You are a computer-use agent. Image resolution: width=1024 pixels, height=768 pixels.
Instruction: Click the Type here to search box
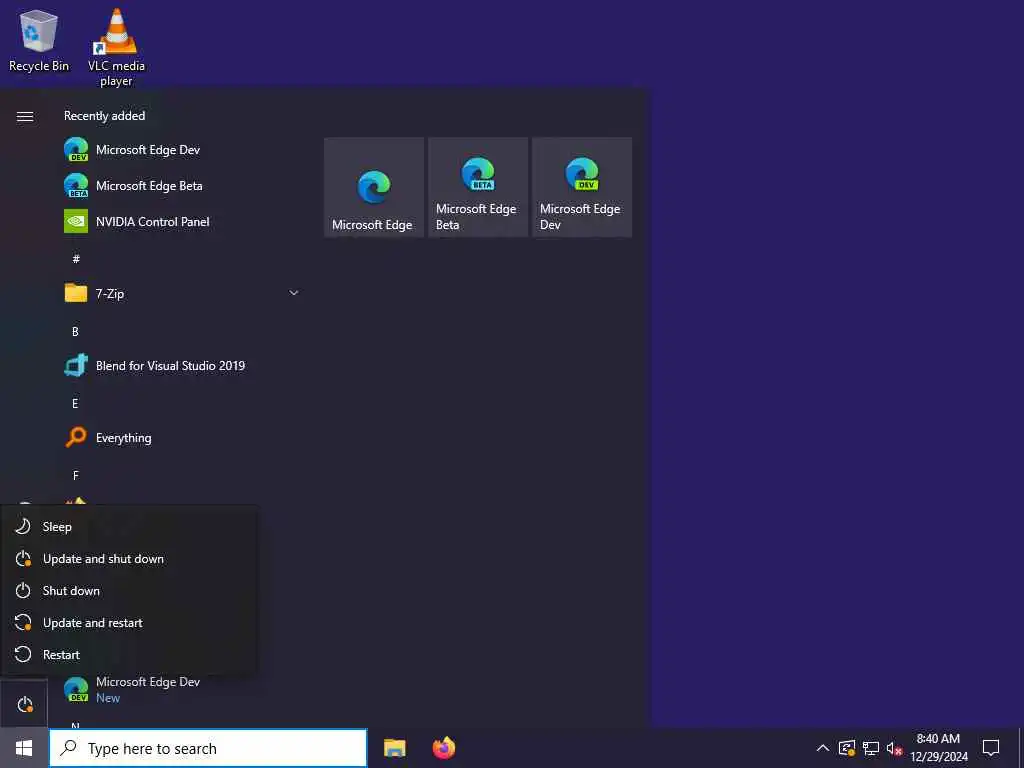pyautogui.click(x=208, y=748)
